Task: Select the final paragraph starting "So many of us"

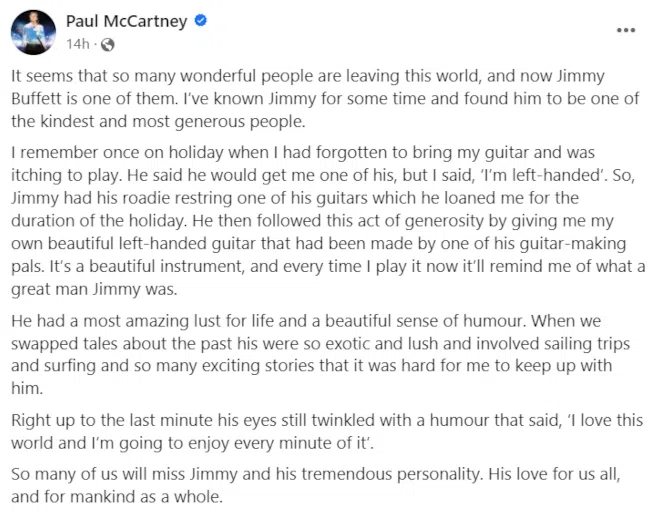Action: coord(316,485)
